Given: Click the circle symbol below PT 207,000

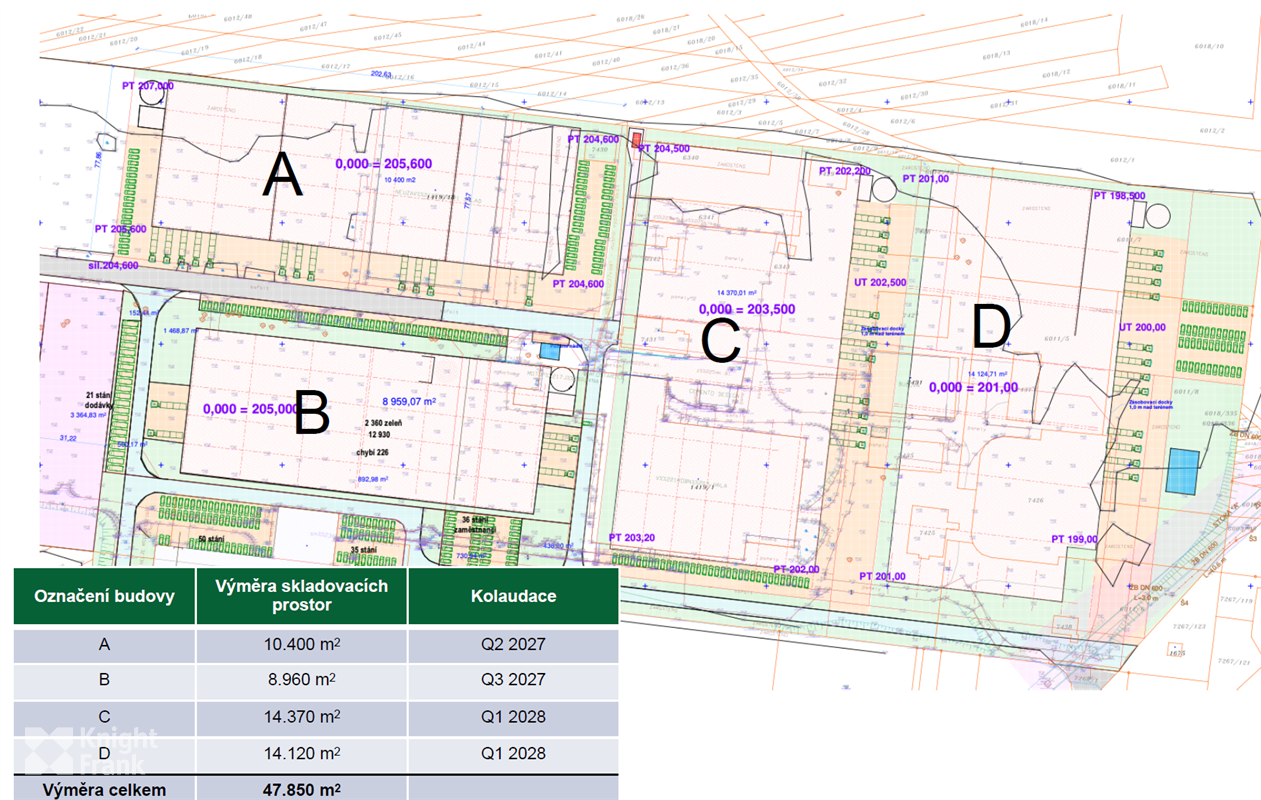Looking at the screenshot, I should (x=150, y=115).
